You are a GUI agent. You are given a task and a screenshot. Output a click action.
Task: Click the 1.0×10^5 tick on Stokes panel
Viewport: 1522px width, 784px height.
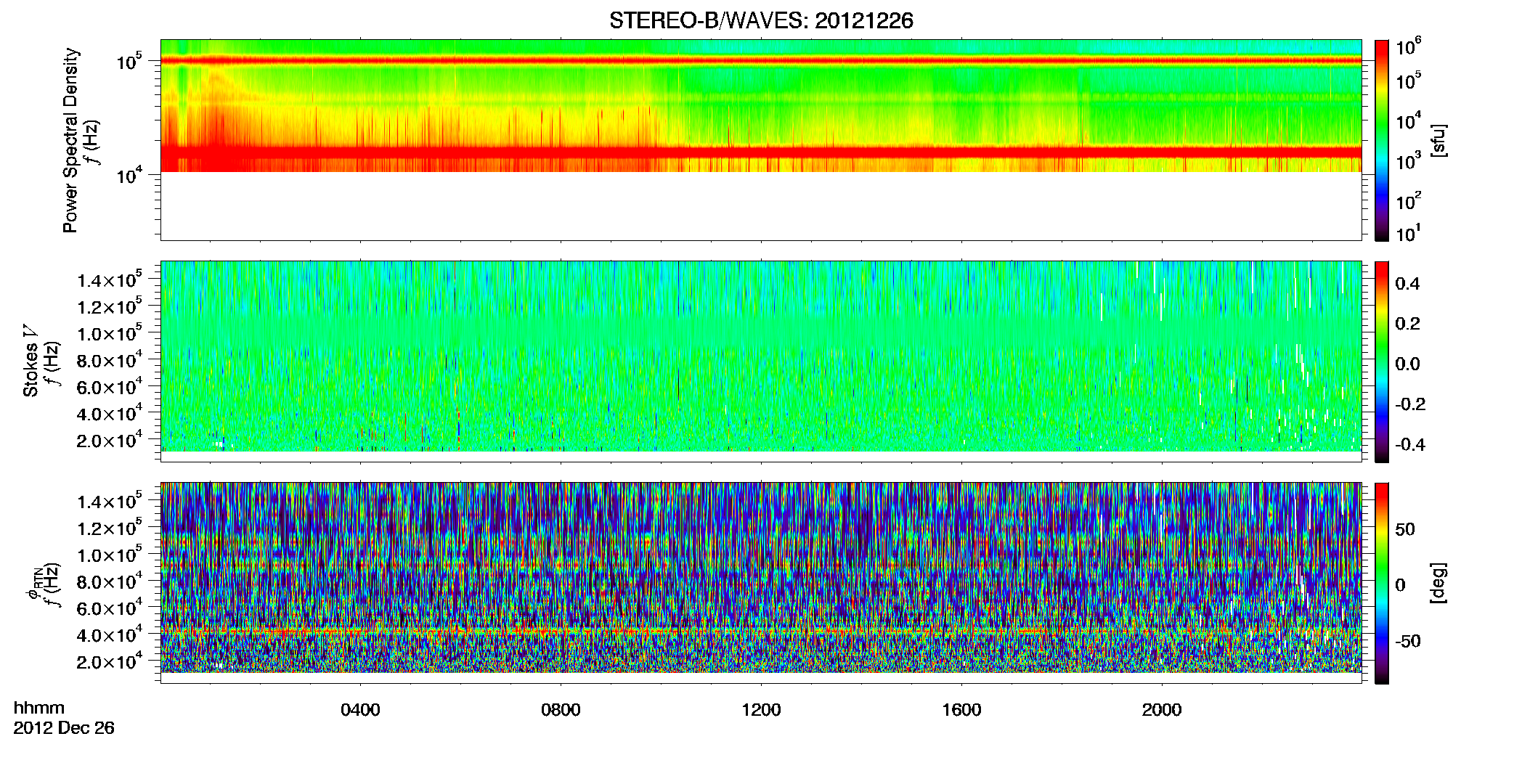(109, 332)
